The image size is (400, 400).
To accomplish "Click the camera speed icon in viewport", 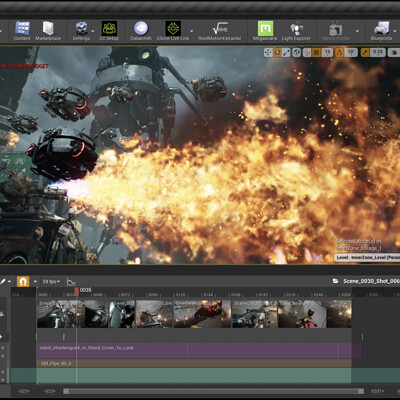I will (x=394, y=52).
